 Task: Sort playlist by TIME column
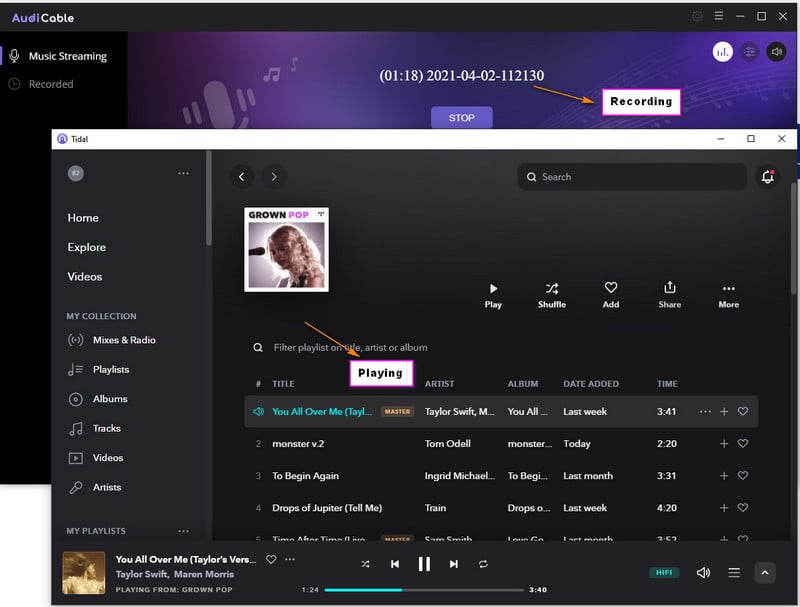tap(667, 384)
